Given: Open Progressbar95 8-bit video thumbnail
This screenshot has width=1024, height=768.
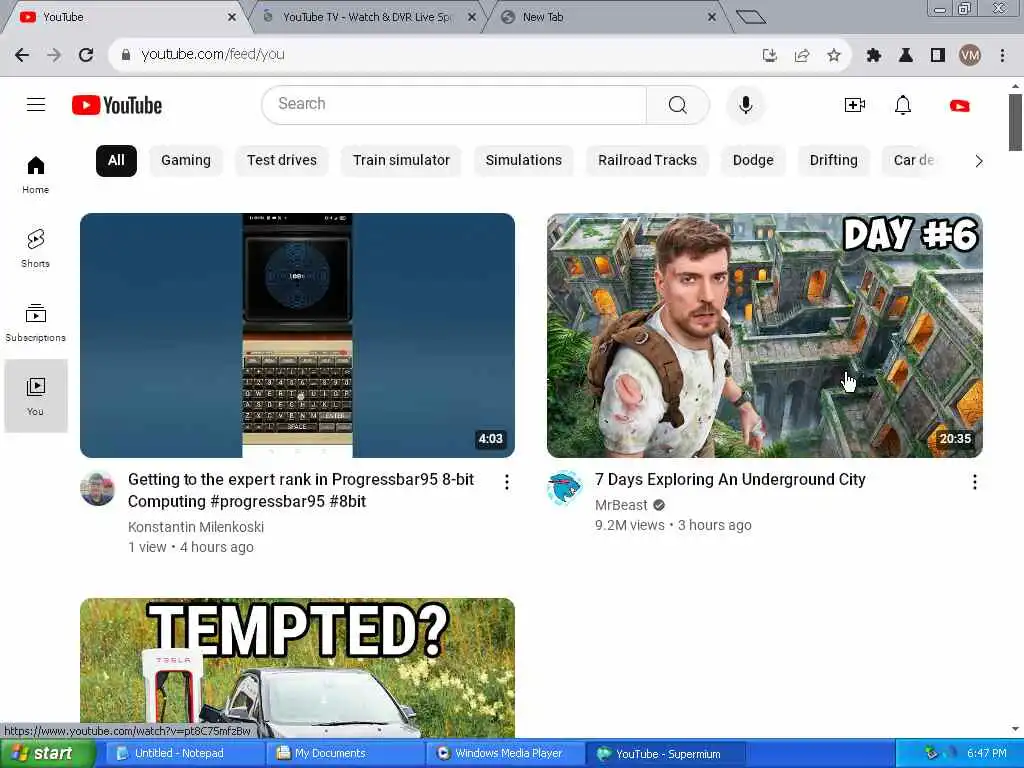Looking at the screenshot, I should click(x=297, y=335).
